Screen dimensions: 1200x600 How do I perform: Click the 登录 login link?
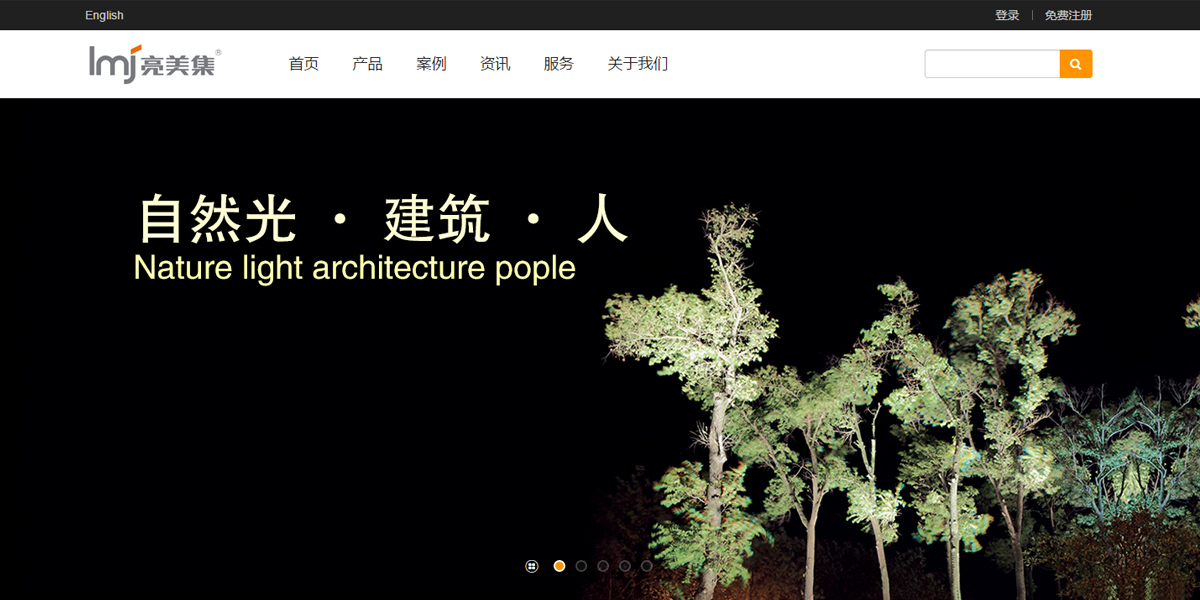(1007, 15)
